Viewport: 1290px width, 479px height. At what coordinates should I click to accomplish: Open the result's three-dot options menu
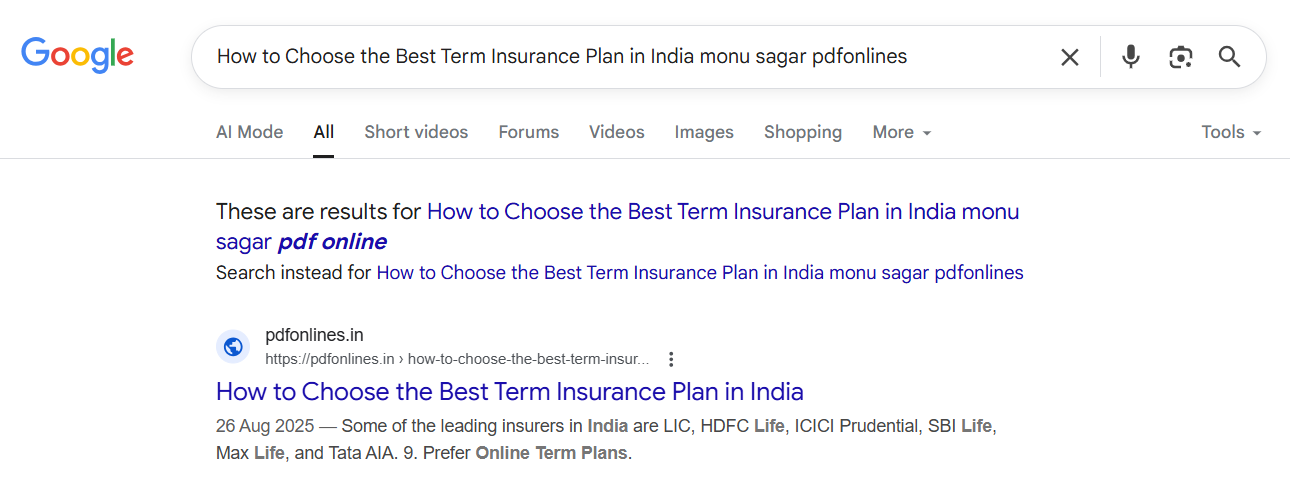(x=671, y=359)
